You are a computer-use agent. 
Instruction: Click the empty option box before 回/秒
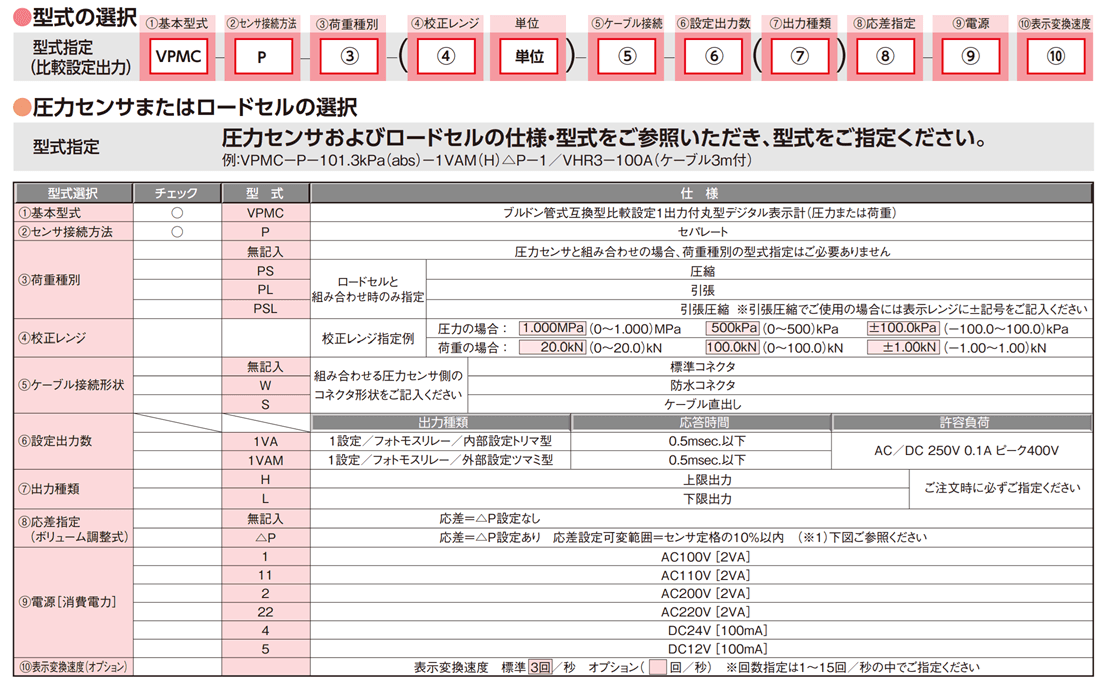657,667
